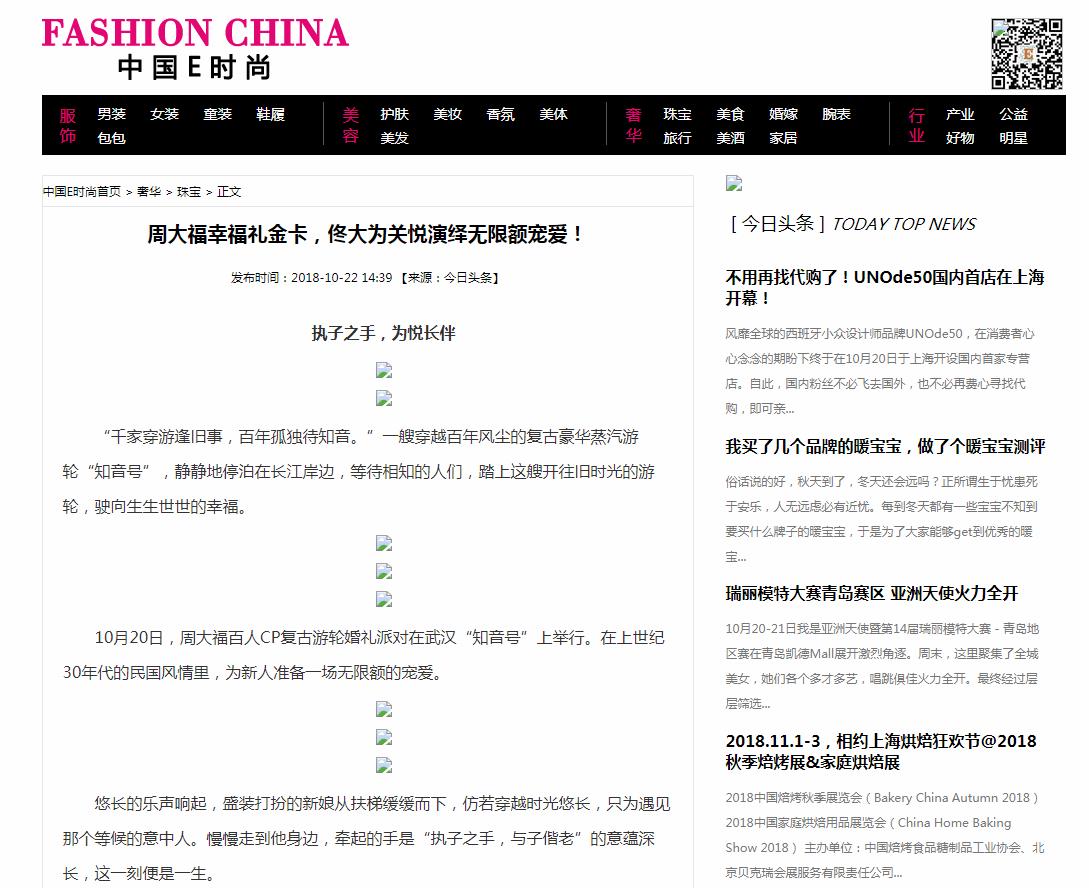Select 家居 in the nav bar
Viewport: 1089px width, 888px height.
point(783,137)
